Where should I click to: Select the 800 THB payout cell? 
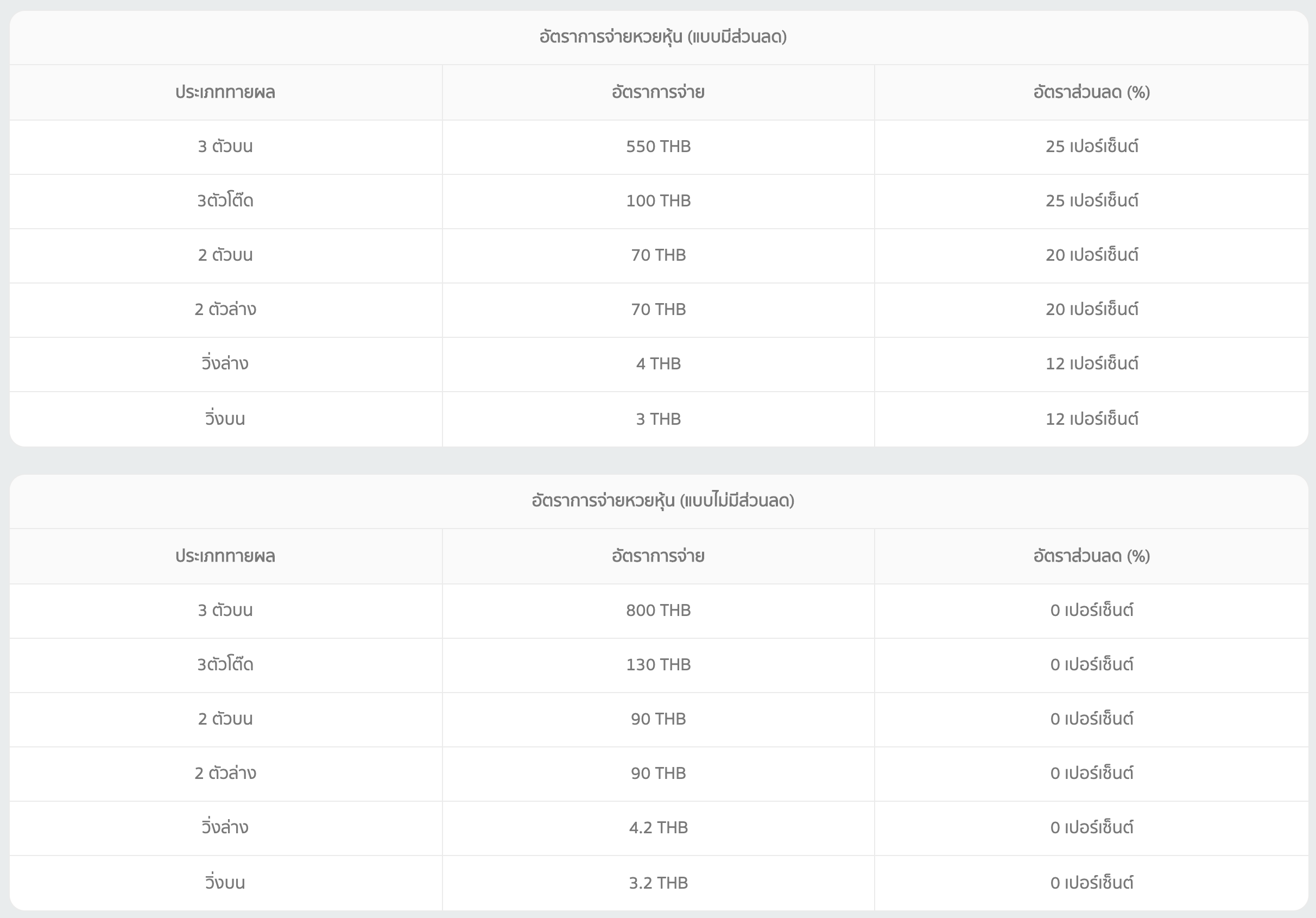658,610
